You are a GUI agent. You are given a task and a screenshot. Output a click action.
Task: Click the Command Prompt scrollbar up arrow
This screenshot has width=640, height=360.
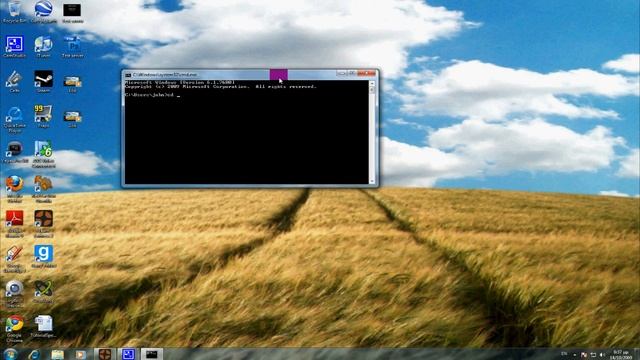click(372, 83)
